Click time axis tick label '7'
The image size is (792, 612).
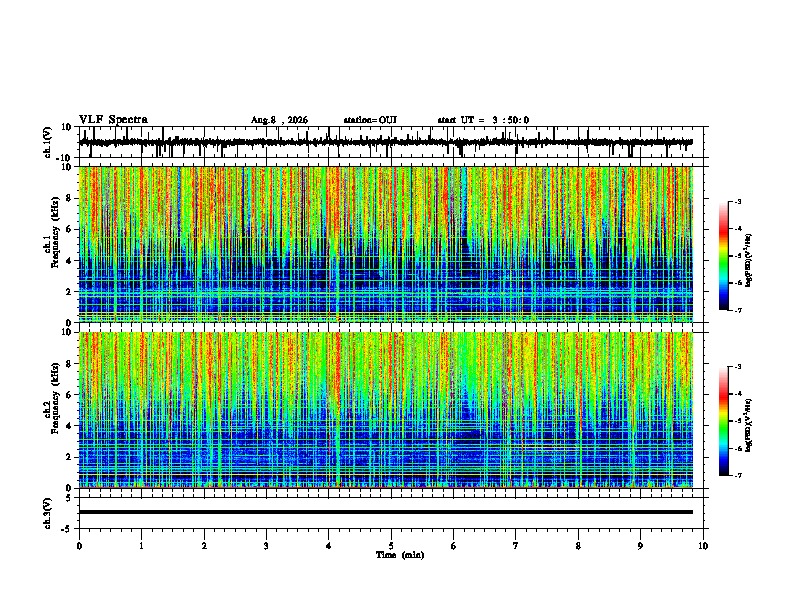[x=516, y=546]
